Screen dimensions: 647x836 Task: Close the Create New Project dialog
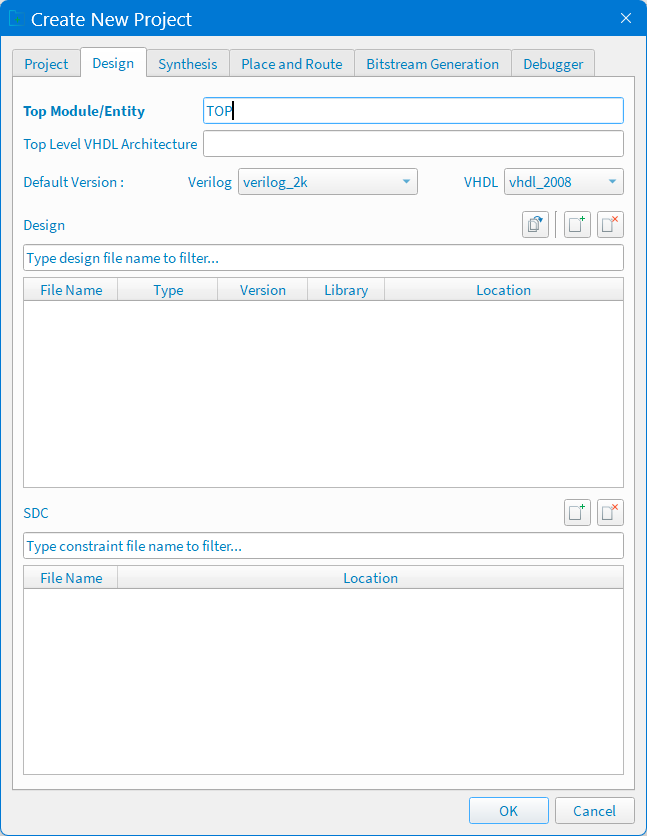pyautogui.click(x=626, y=19)
